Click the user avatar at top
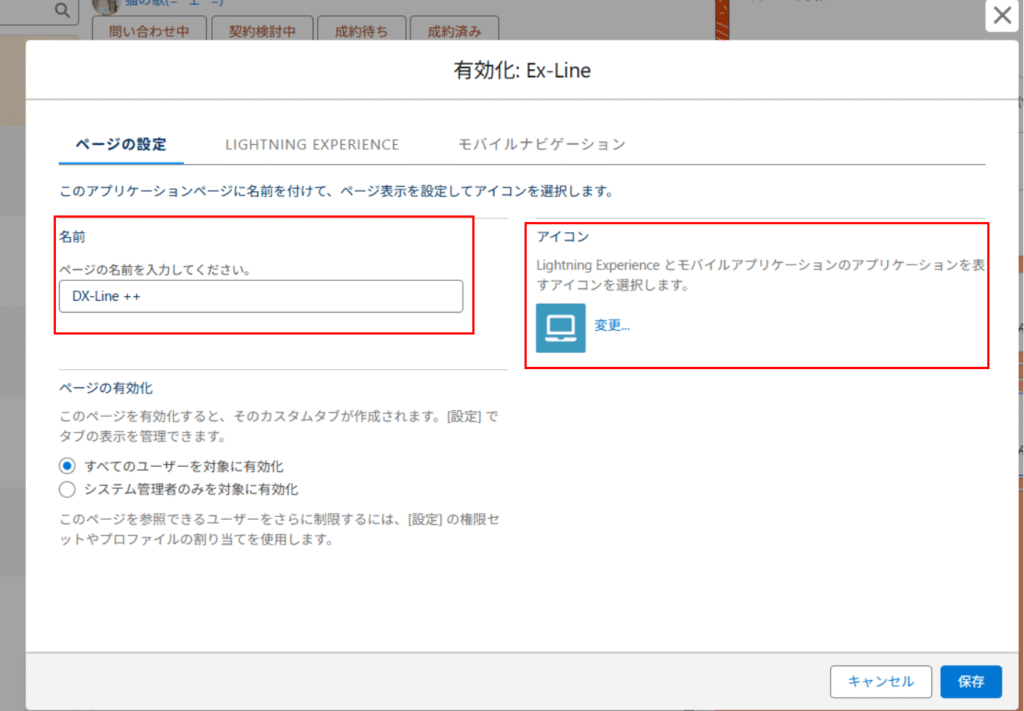Image resolution: width=1024 pixels, height=711 pixels. (x=105, y=5)
